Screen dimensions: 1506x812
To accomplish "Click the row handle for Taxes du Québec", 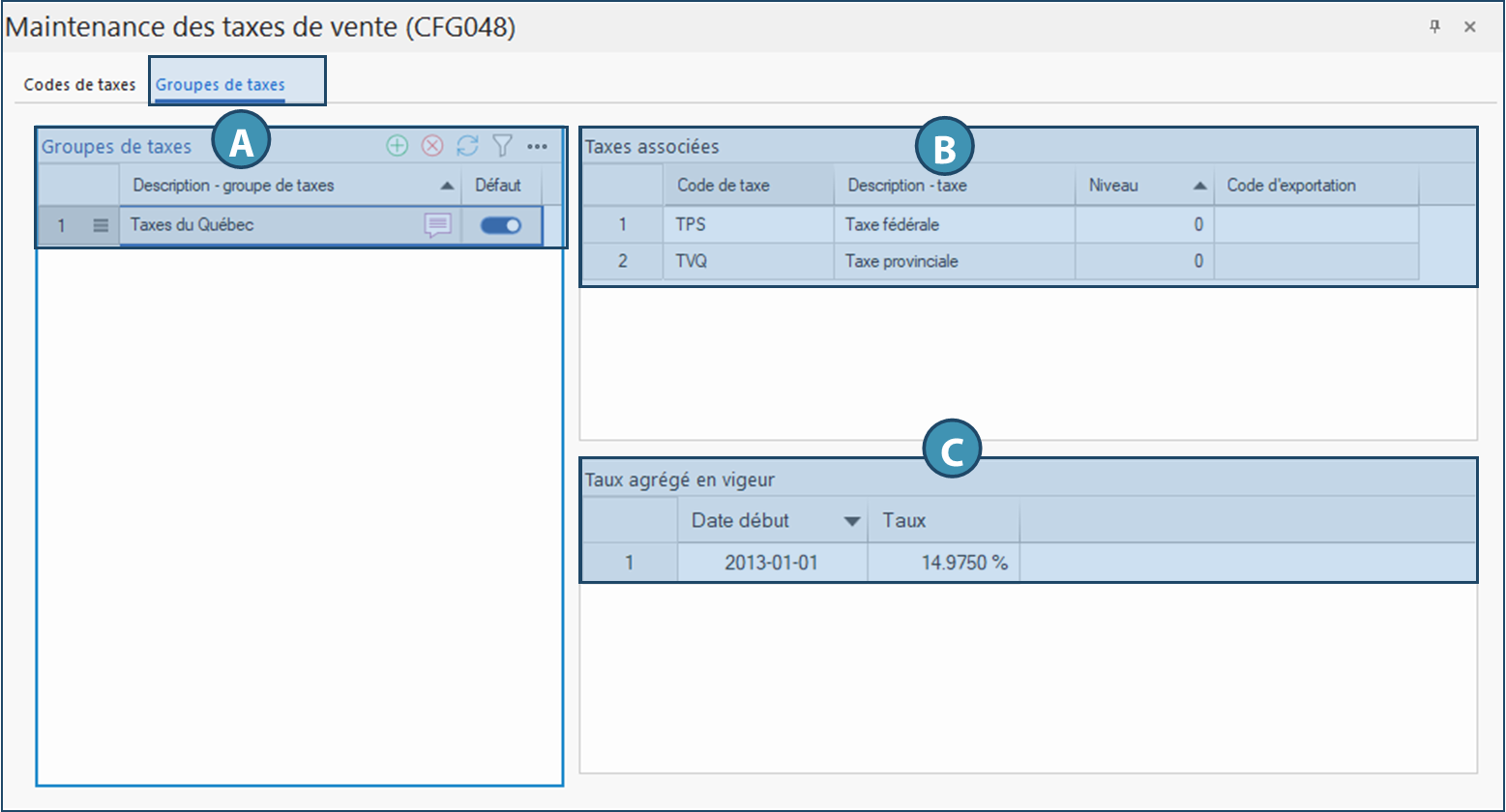I will [101, 225].
